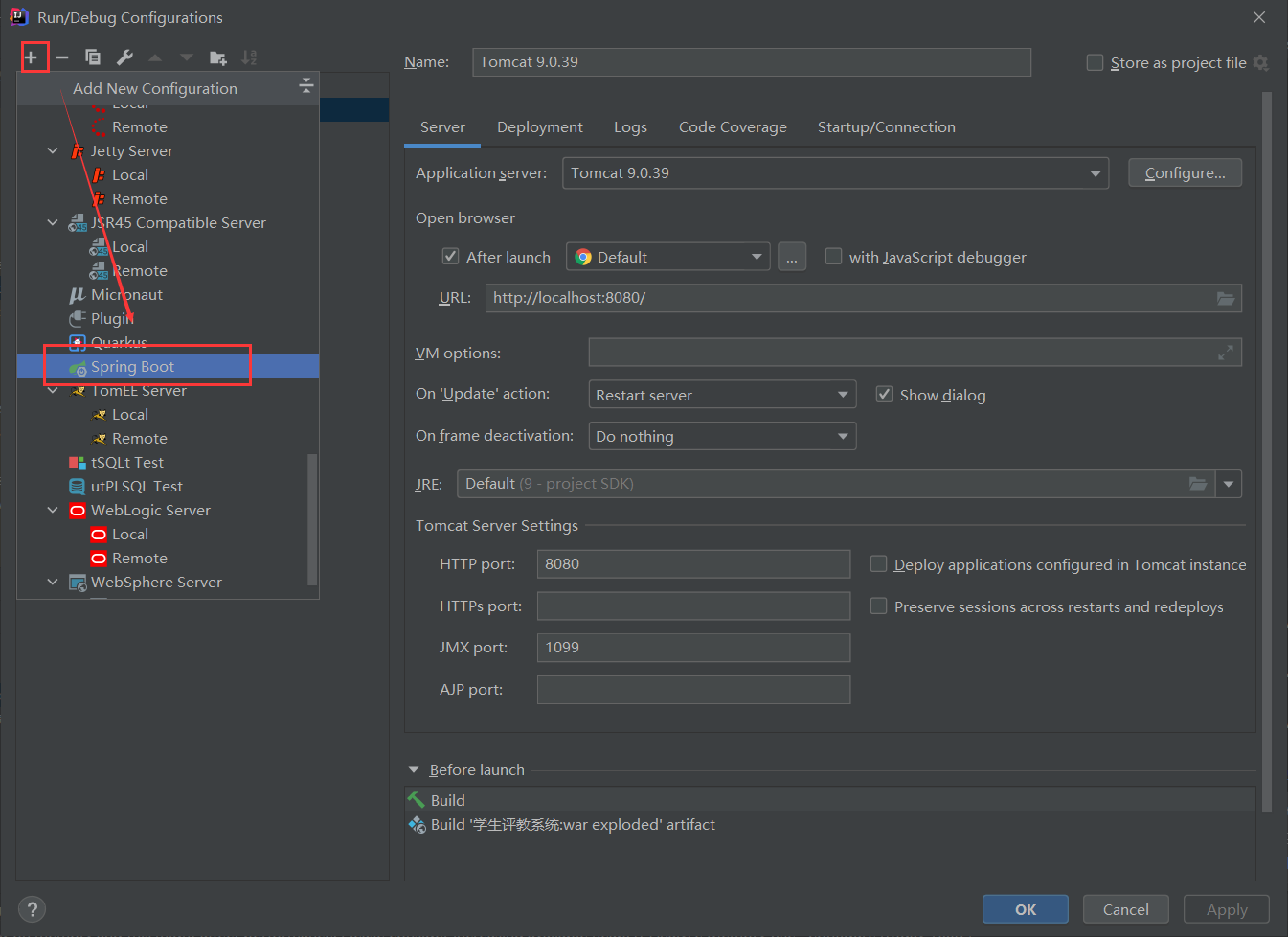Click the browser ellipsis button
The width and height of the screenshot is (1288, 937).
tap(792, 257)
